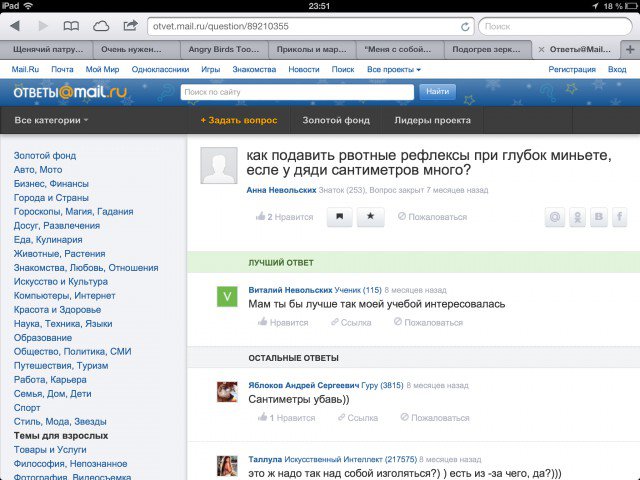Reload the page from the address bar

(465, 26)
